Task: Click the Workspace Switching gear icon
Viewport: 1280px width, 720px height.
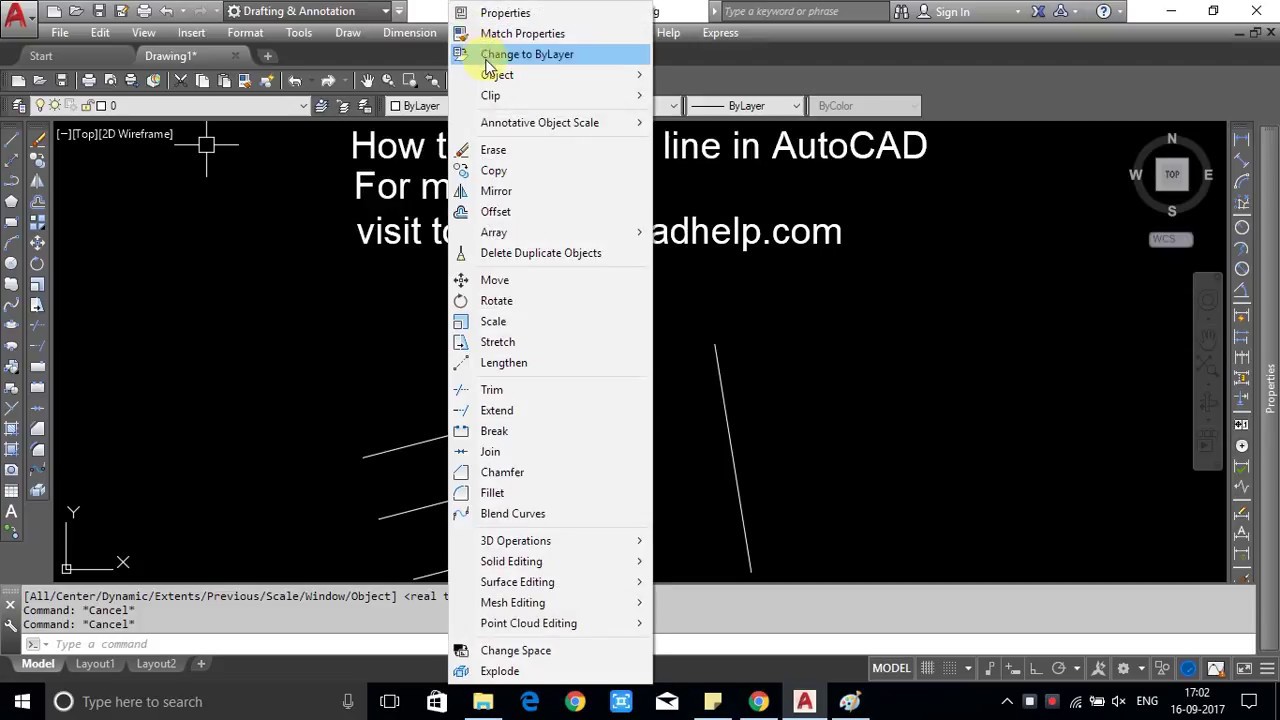Action: (x=1123, y=668)
